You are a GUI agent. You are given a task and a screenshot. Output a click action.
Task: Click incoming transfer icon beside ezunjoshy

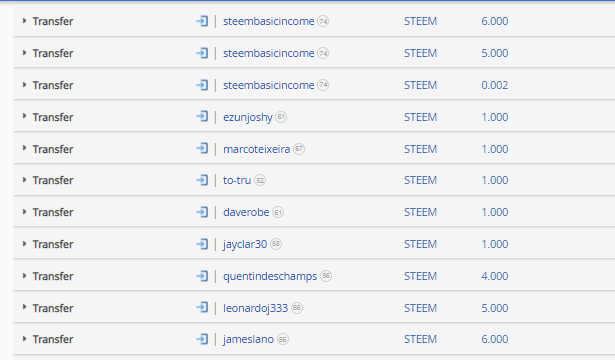pyautogui.click(x=202, y=116)
